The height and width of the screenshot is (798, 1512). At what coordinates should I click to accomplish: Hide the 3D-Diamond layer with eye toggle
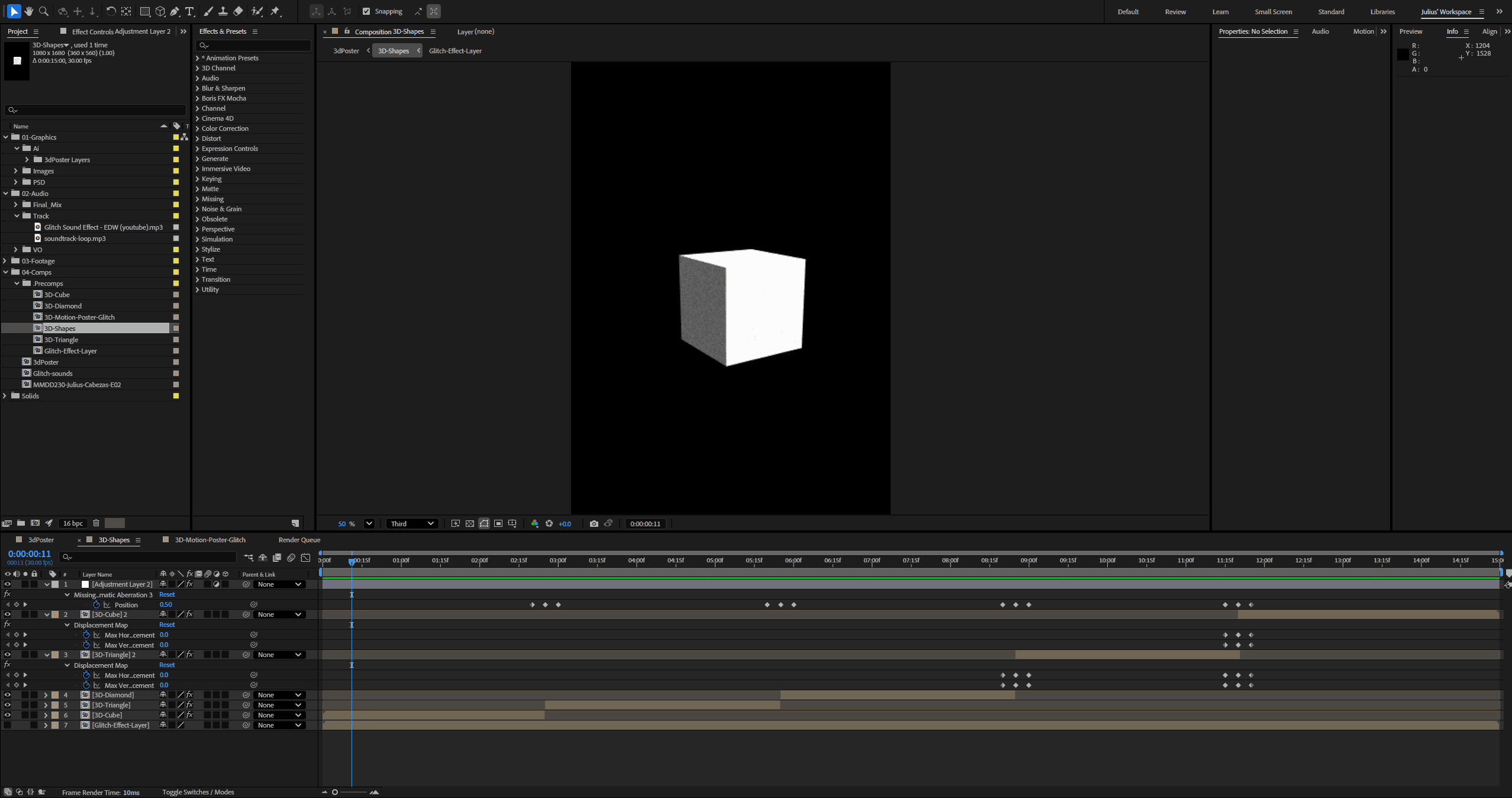8,695
